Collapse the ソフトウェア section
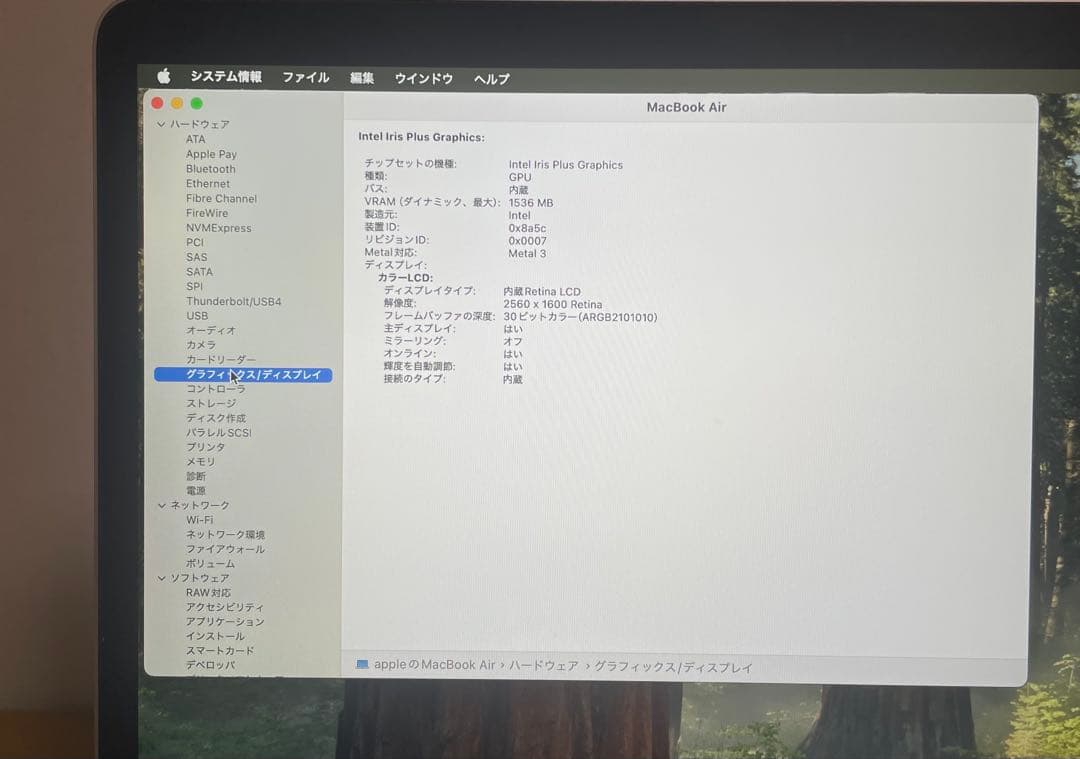Image resolution: width=1080 pixels, height=759 pixels. point(162,578)
